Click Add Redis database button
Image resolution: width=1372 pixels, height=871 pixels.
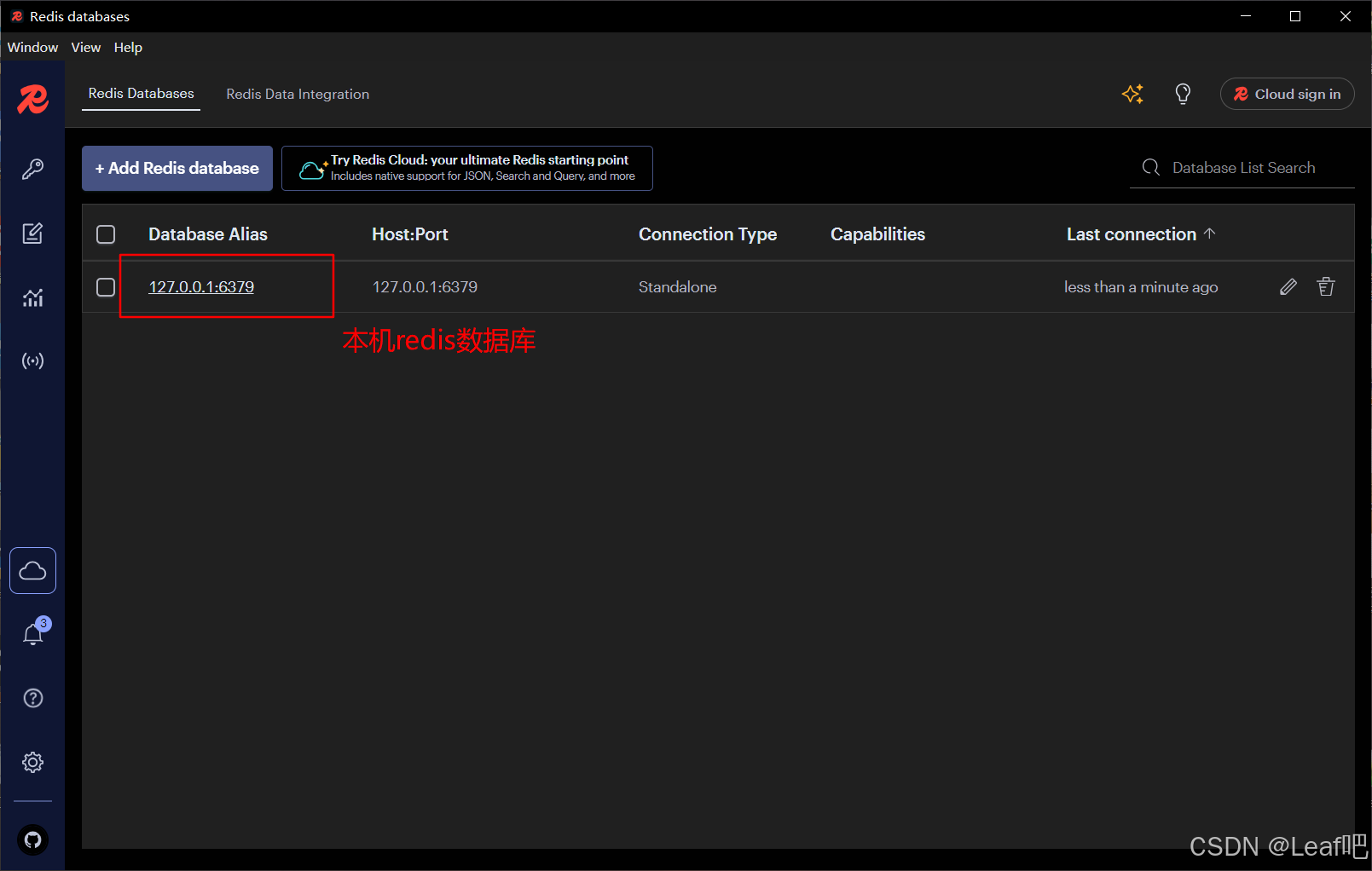pyautogui.click(x=177, y=168)
